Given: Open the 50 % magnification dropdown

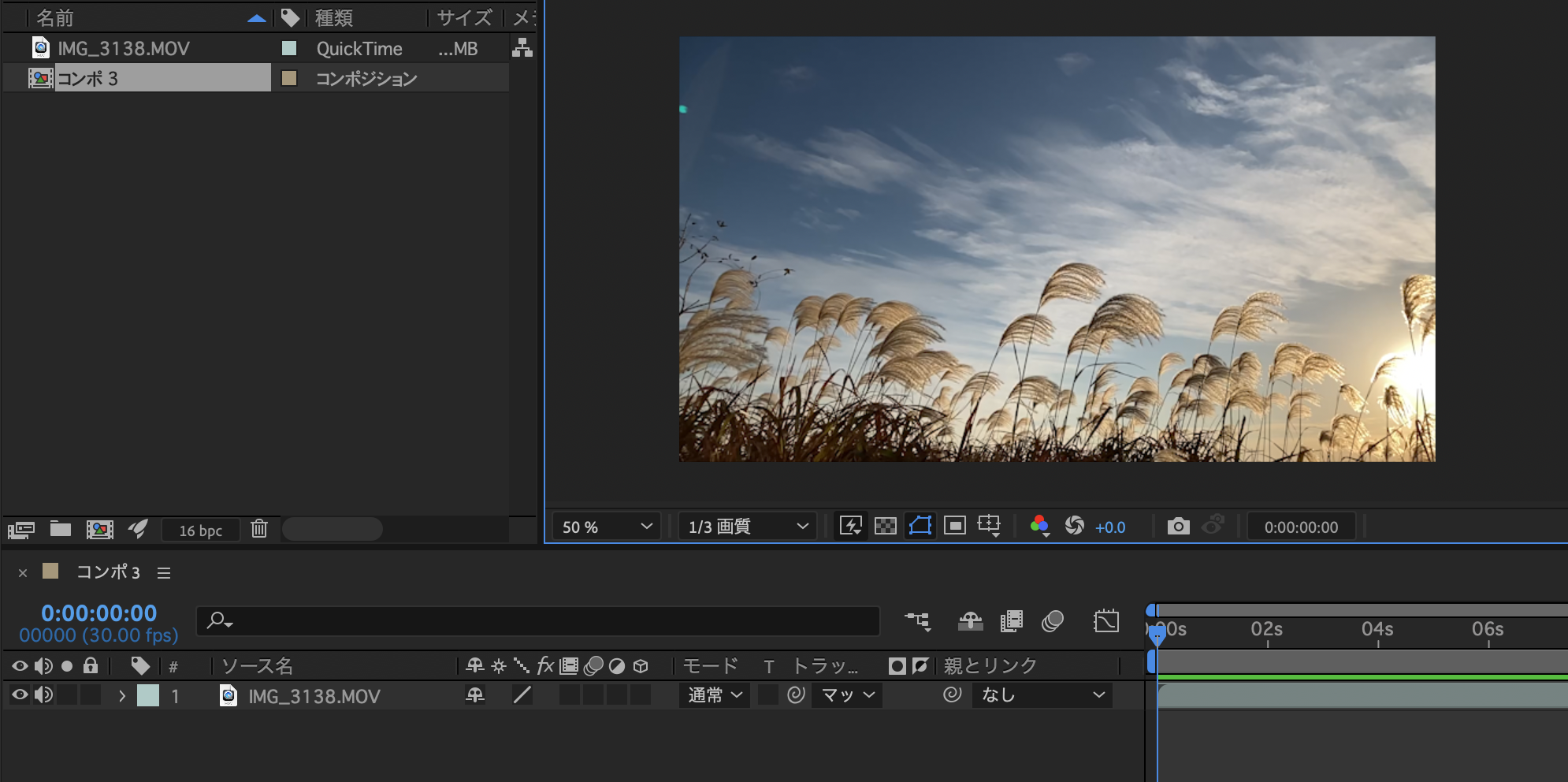Looking at the screenshot, I should coord(605,526).
